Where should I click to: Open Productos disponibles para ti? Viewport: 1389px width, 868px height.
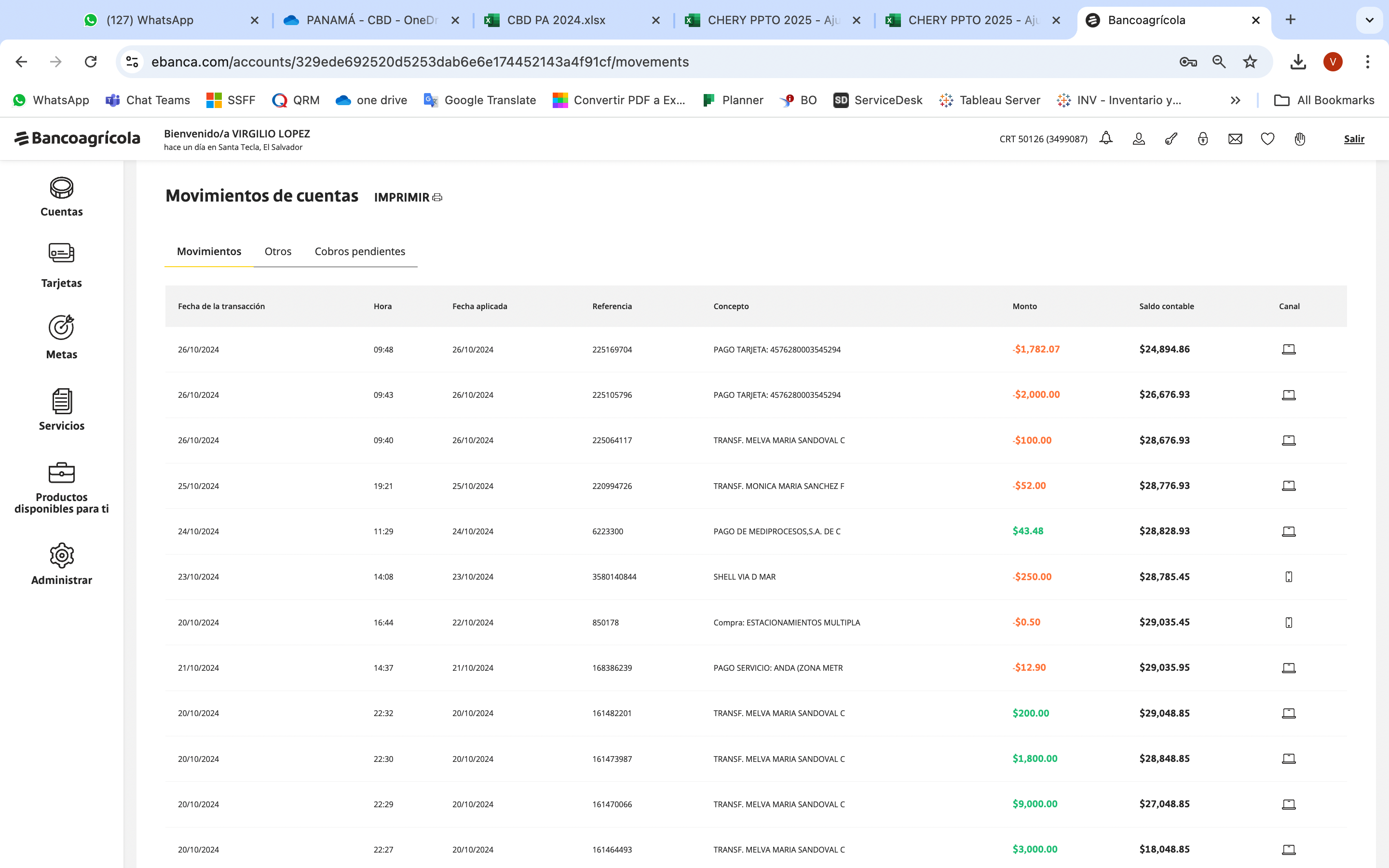(61, 488)
